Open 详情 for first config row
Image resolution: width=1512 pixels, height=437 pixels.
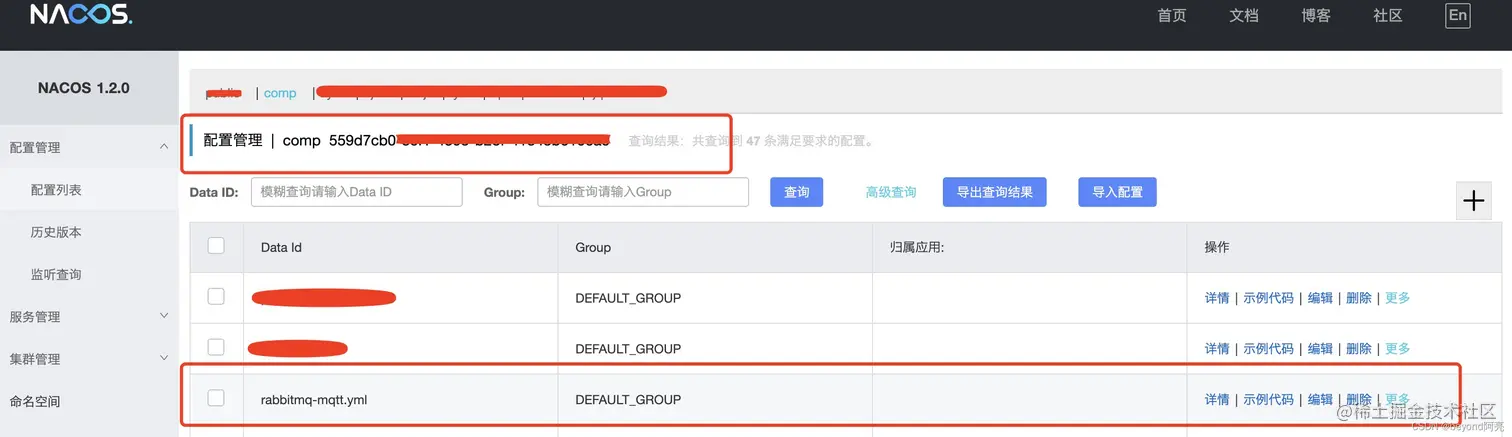click(1217, 298)
